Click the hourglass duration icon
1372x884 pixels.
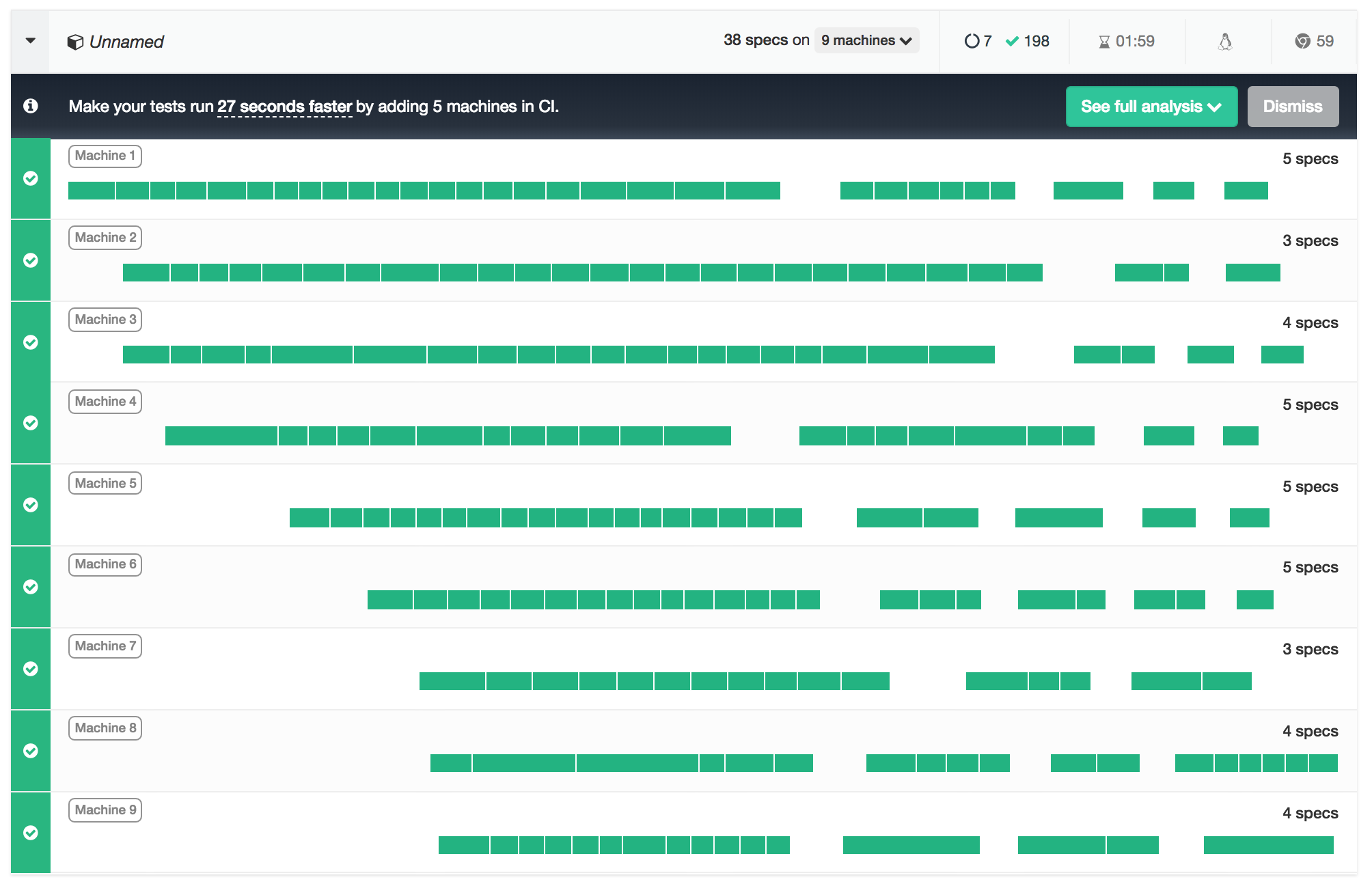click(x=1103, y=42)
